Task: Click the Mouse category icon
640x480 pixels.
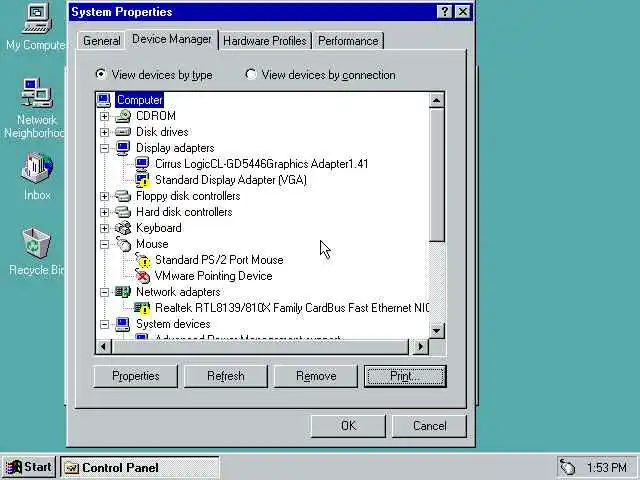Action: point(123,244)
